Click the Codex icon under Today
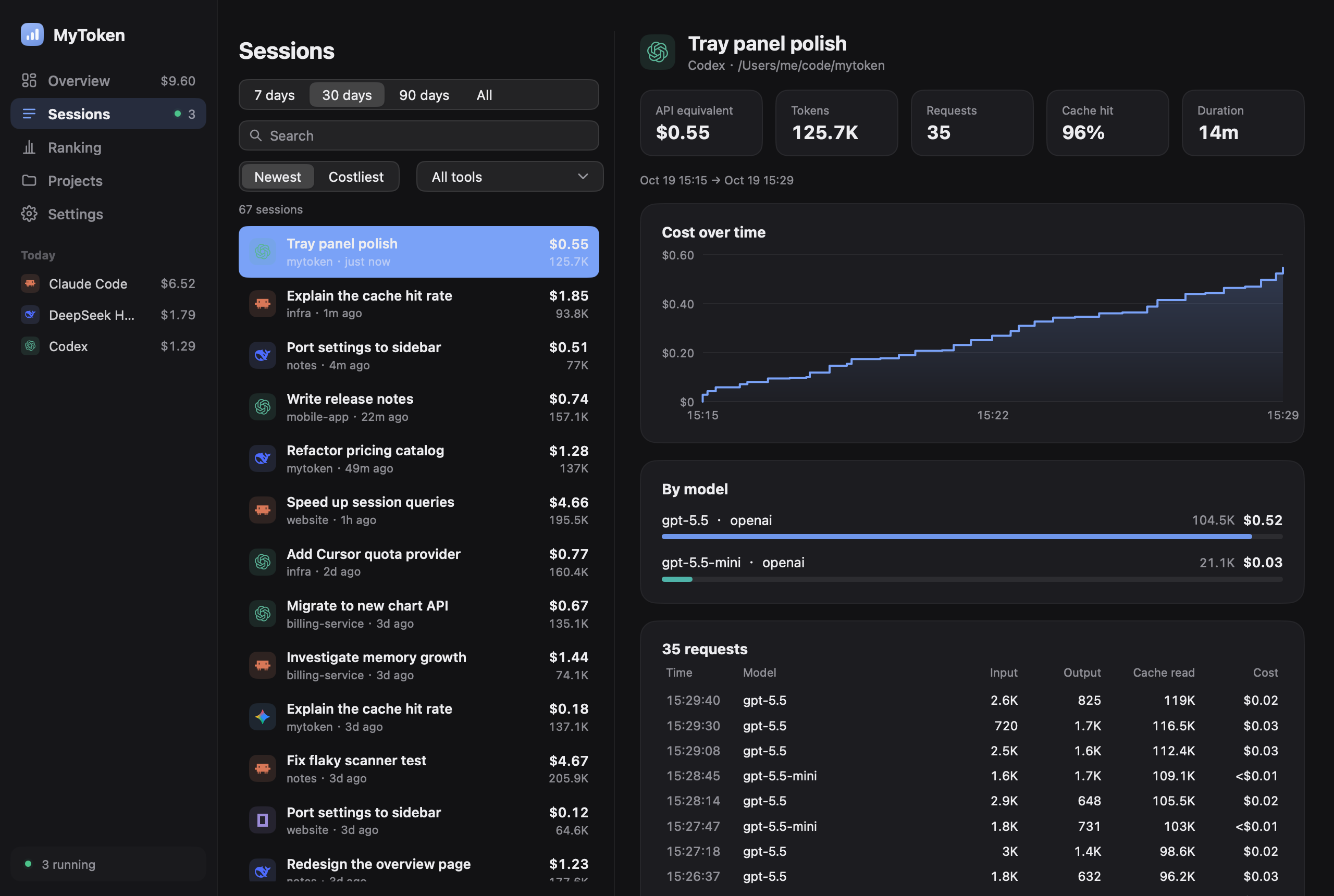This screenshot has width=1334, height=896. tap(30, 346)
